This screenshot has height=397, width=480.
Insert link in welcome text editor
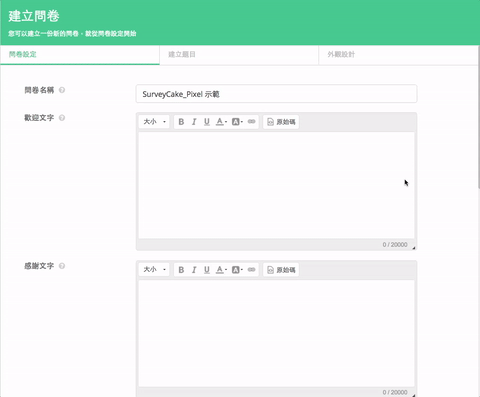(x=252, y=122)
